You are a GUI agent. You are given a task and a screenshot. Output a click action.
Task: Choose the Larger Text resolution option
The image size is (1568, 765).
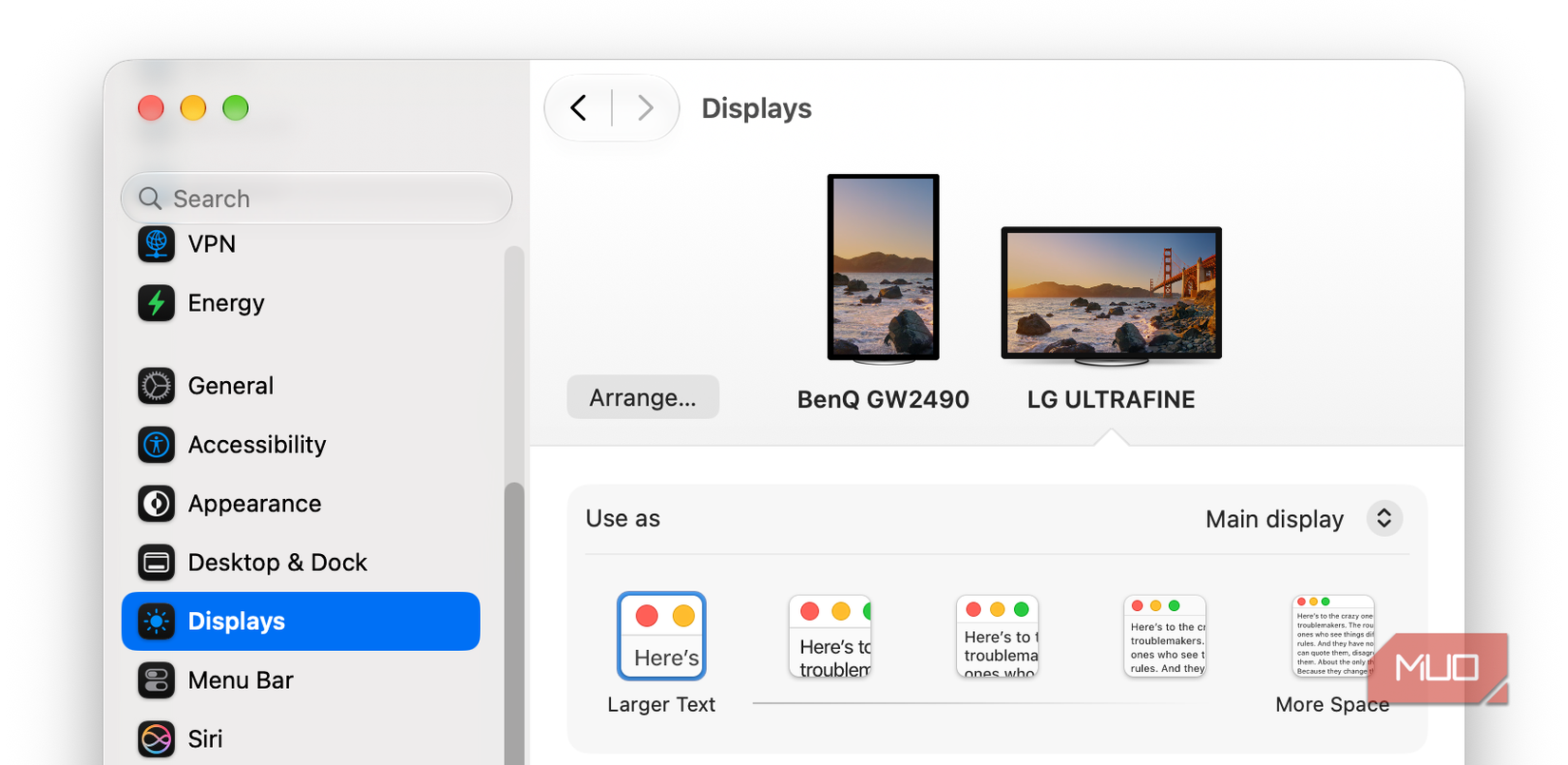pos(661,636)
